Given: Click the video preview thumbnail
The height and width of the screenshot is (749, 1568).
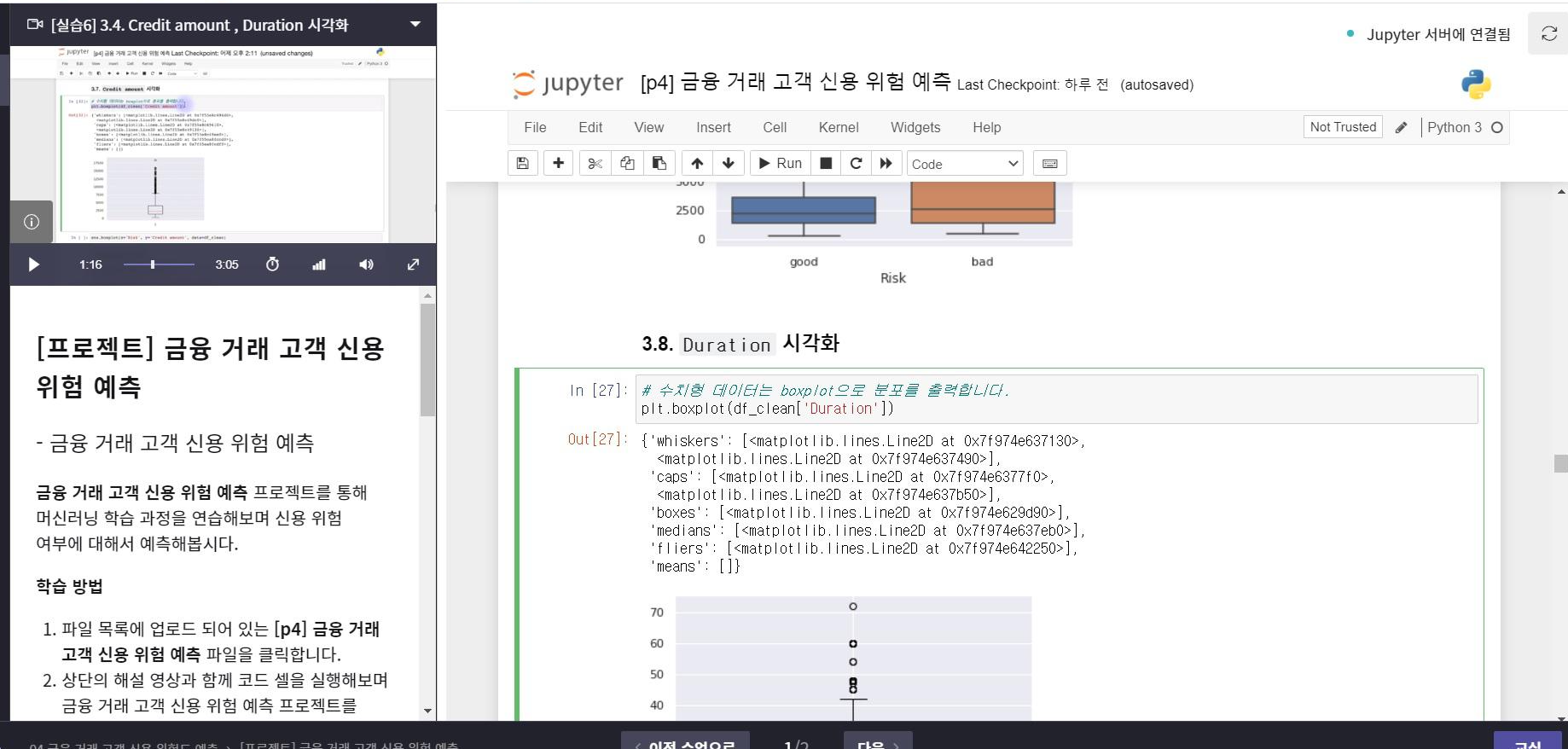Looking at the screenshot, I should pyautogui.click(x=224, y=144).
